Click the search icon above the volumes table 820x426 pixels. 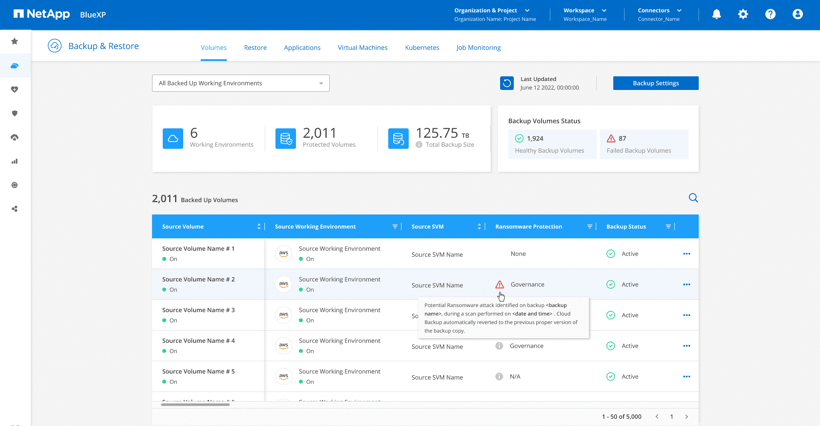pyautogui.click(x=693, y=198)
